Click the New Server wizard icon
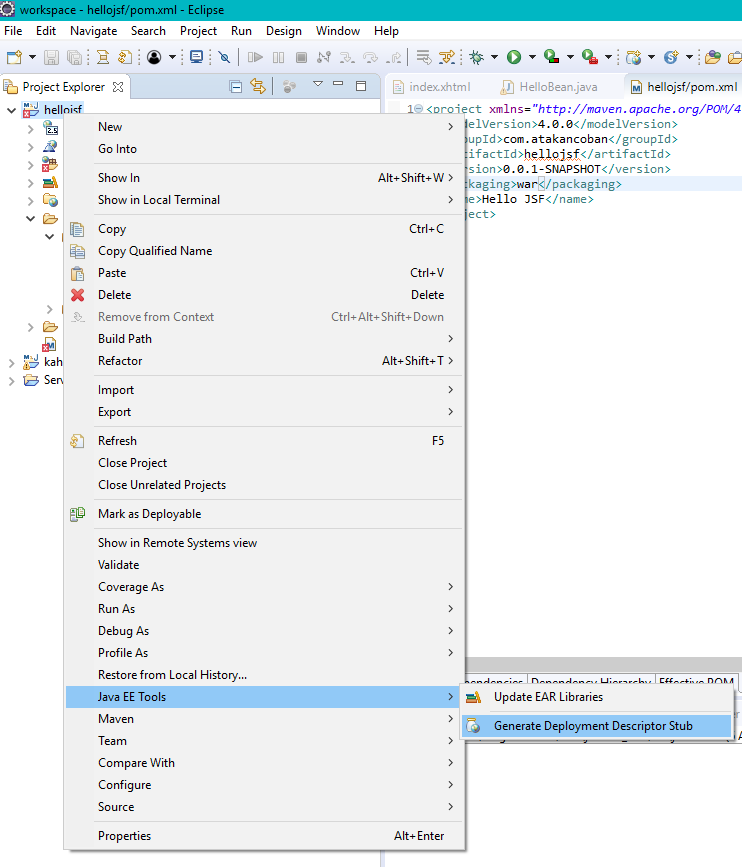The height and width of the screenshot is (867, 742). pyautogui.click(x=634, y=57)
